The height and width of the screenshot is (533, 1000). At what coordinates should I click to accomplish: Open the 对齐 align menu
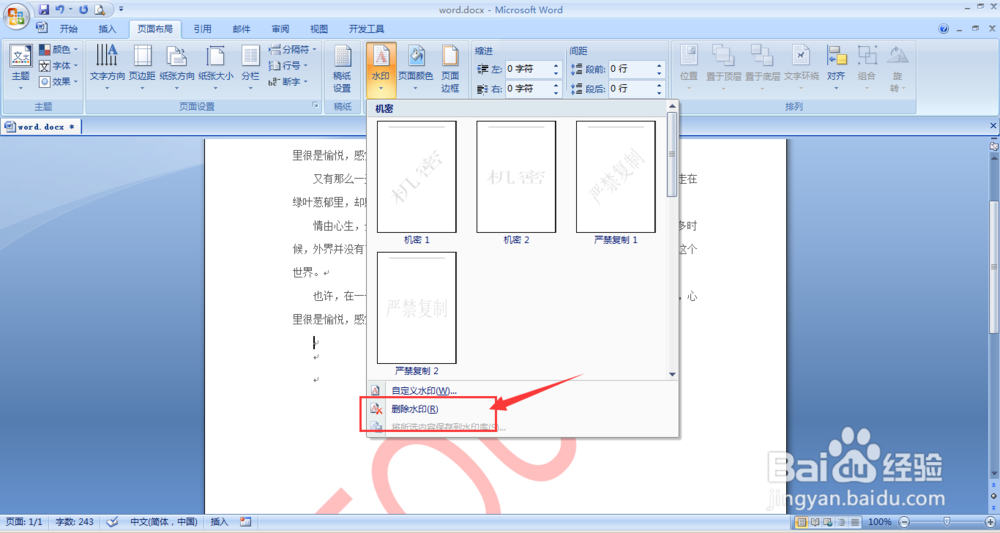coord(836,68)
